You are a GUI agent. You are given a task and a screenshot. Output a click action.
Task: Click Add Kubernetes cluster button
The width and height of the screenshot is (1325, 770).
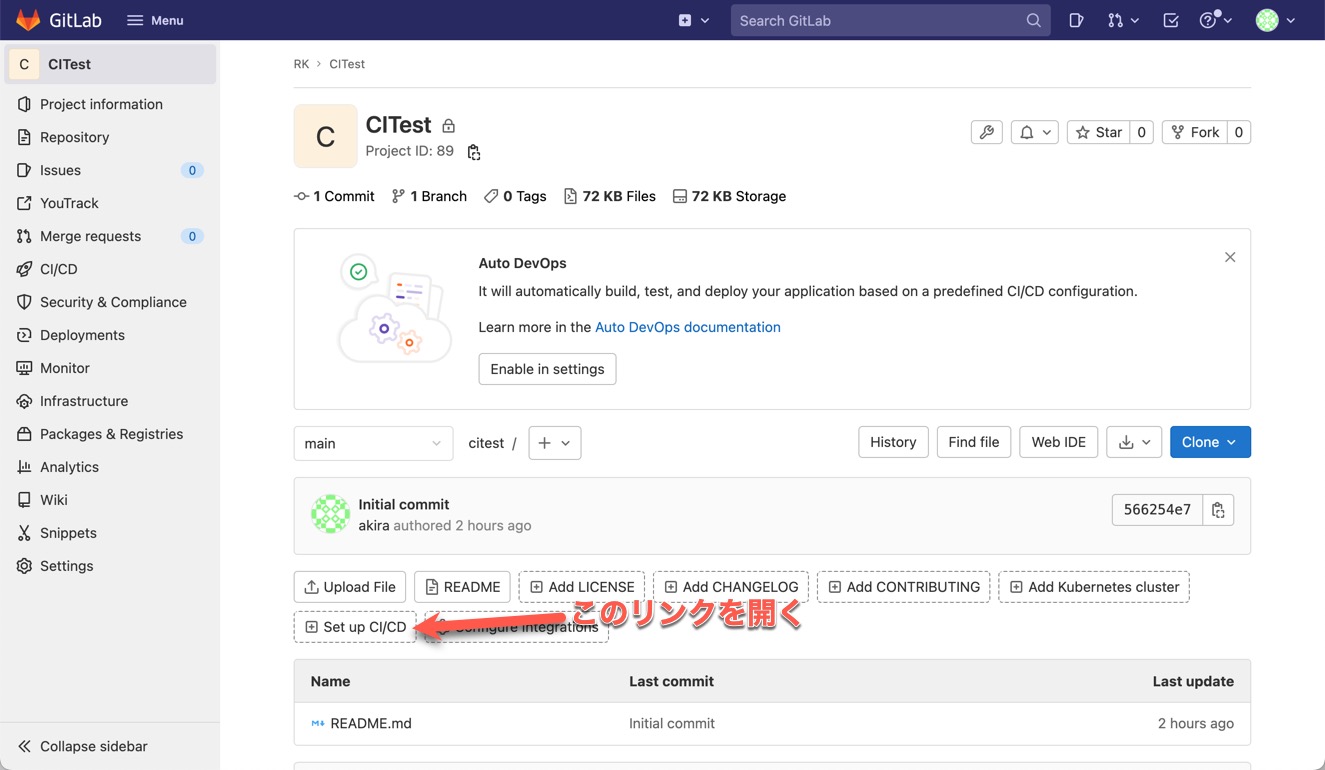click(1094, 587)
